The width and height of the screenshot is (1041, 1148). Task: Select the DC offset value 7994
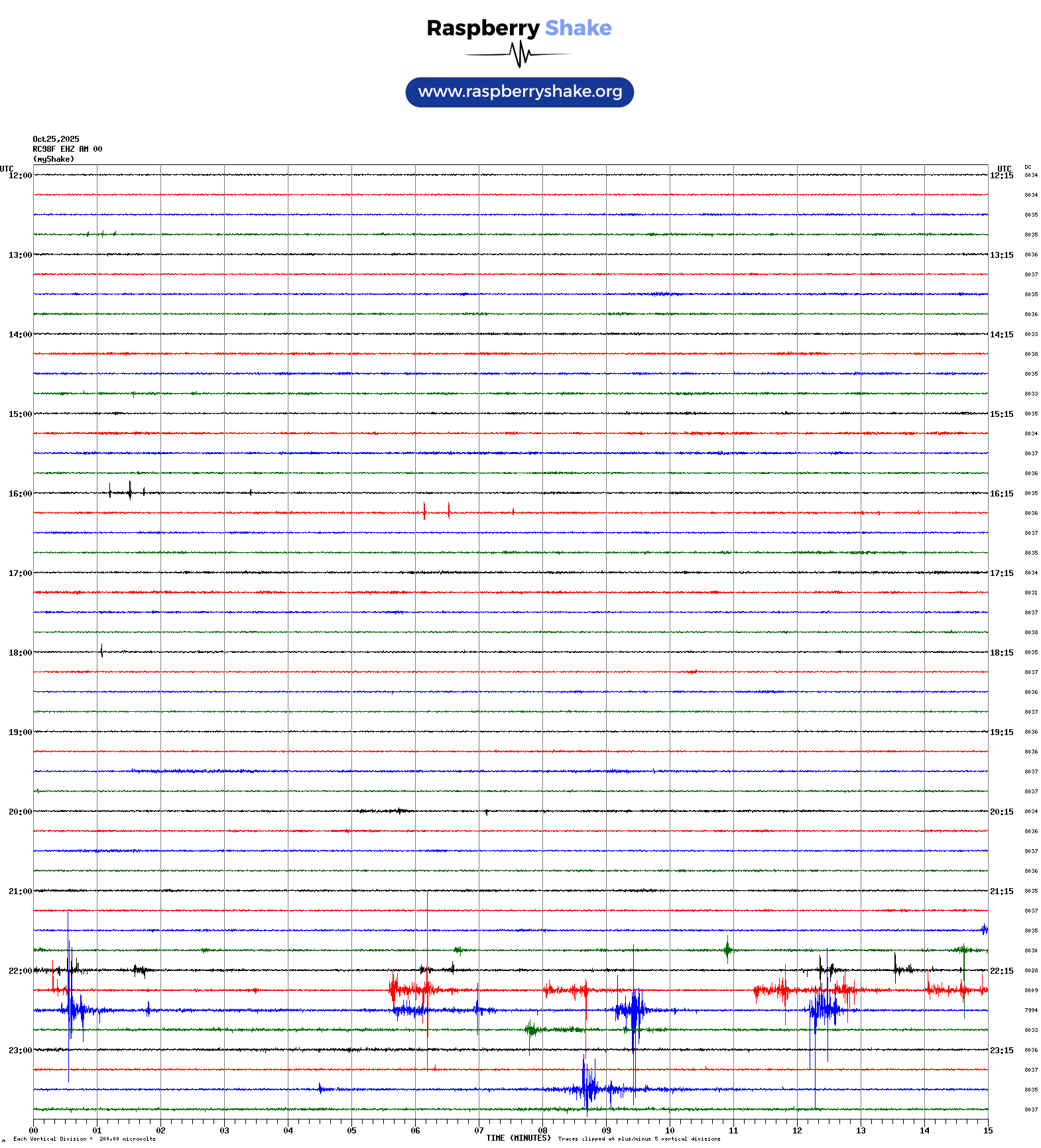1031,1010
